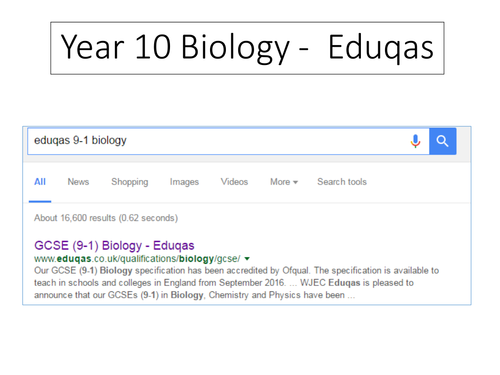Select the 'Year 10 Biology - Eduqas' title box

pyautogui.click(x=247, y=48)
